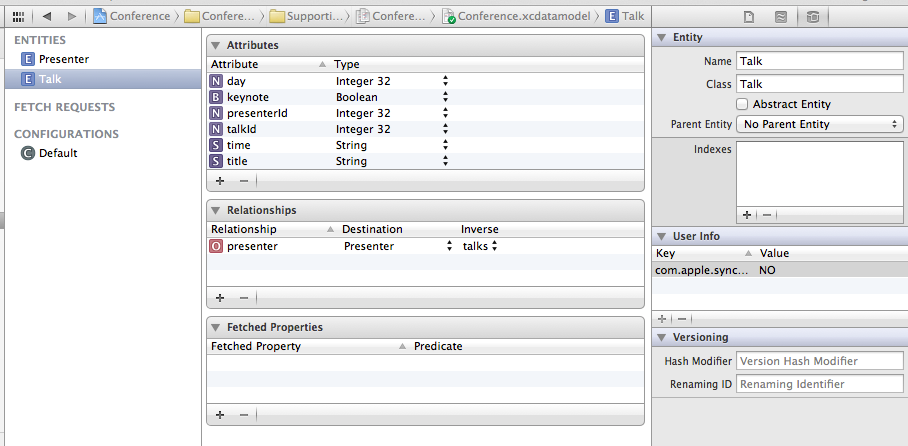Select the Talk entity in sidebar
This screenshot has height=446, width=908.
pos(103,79)
